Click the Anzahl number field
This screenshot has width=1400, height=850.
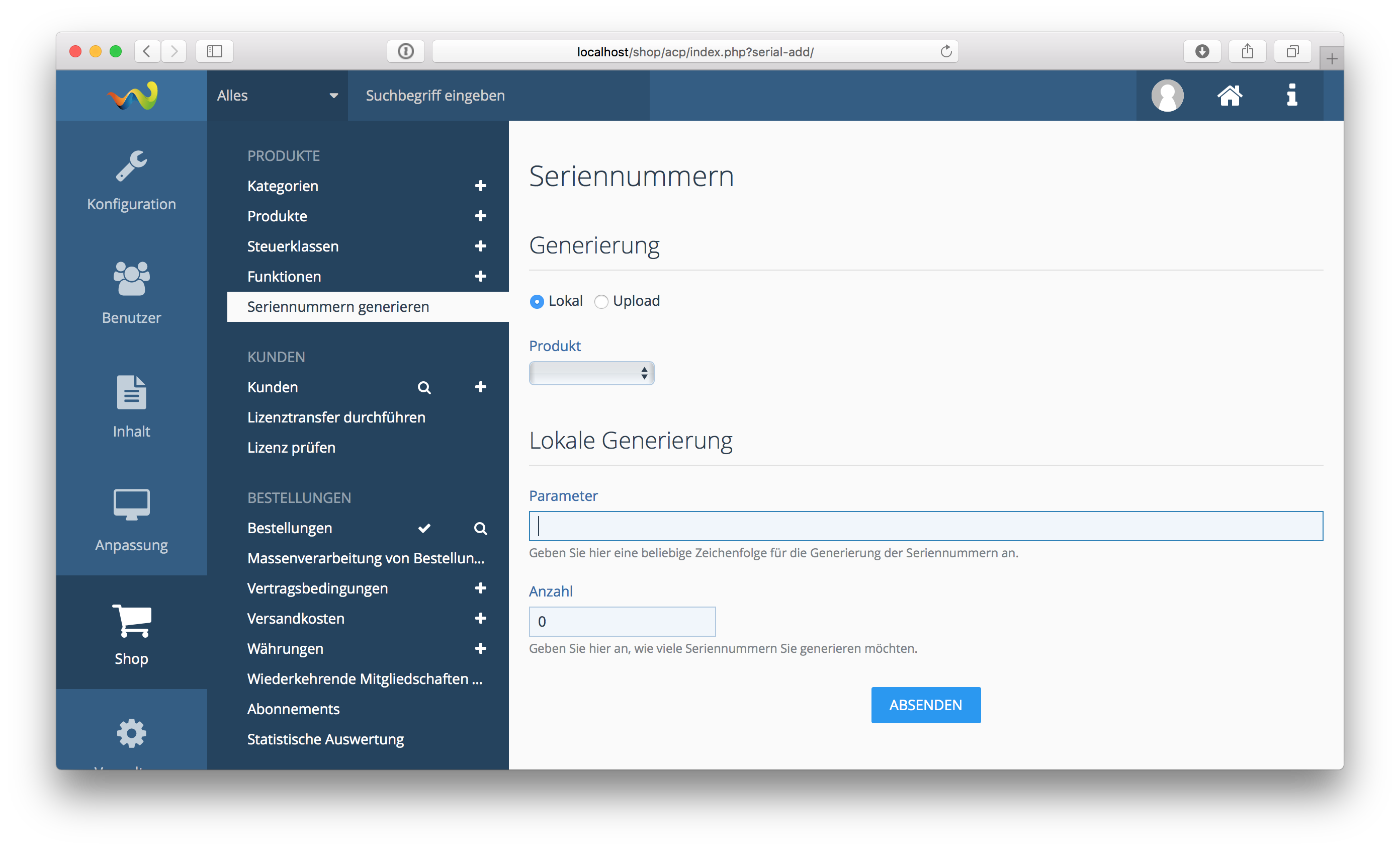point(622,622)
